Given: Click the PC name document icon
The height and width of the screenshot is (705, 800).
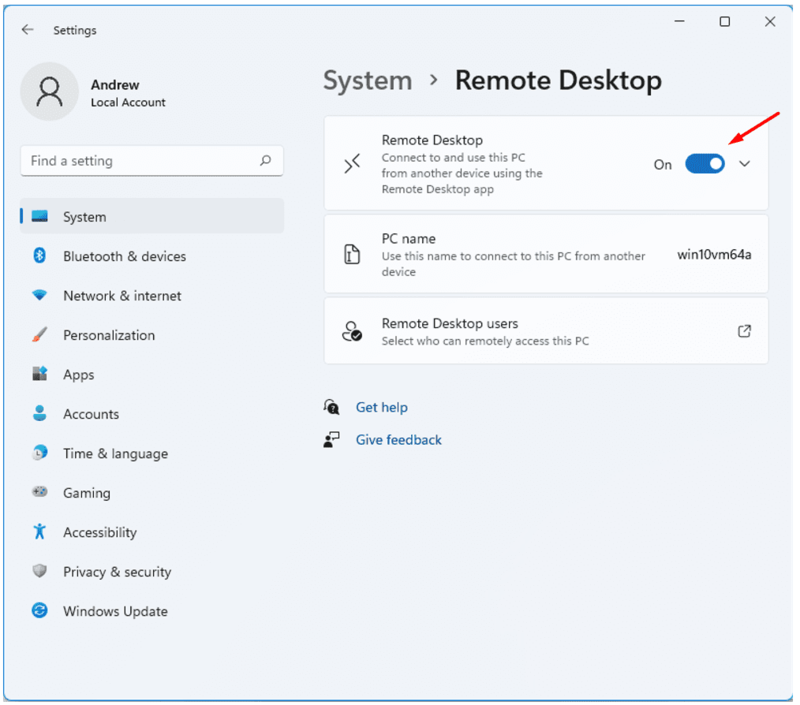Looking at the screenshot, I should (352, 254).
